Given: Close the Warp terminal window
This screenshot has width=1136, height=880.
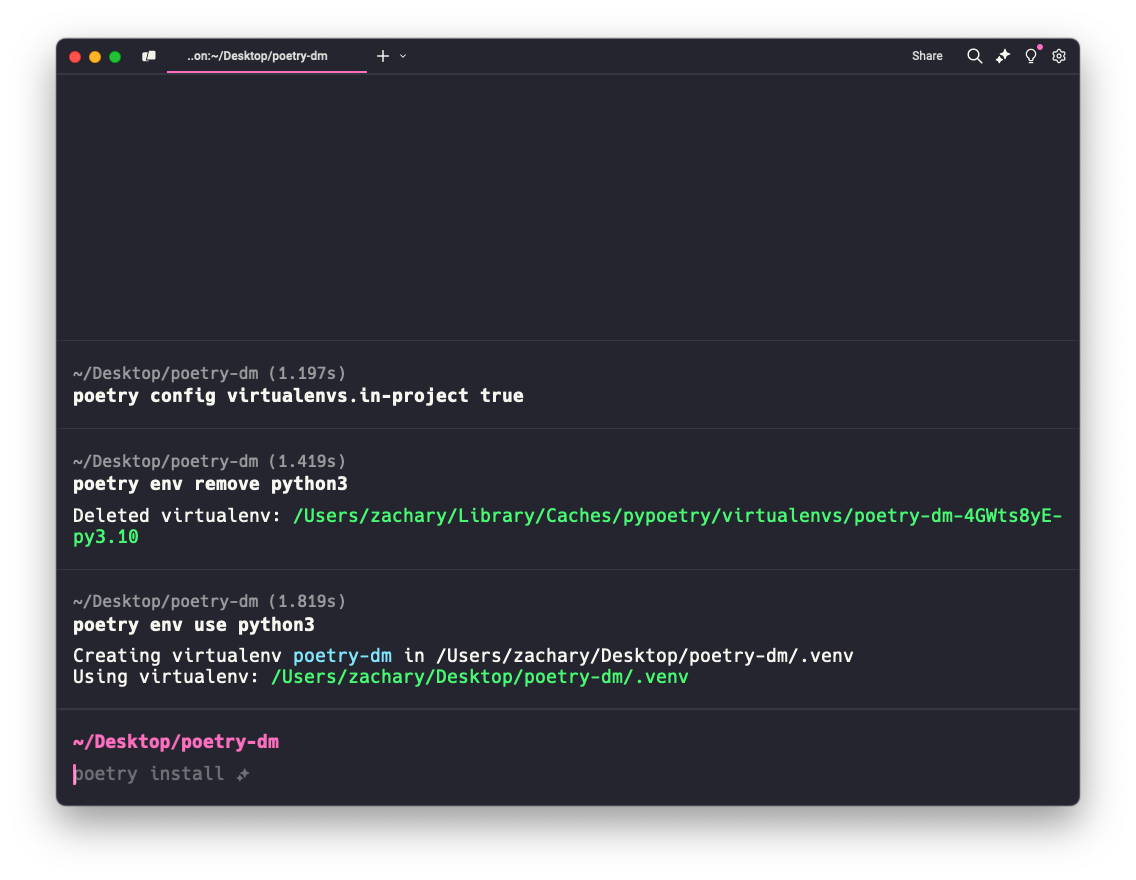Looking at the screenshot, I should coord(75,57).
